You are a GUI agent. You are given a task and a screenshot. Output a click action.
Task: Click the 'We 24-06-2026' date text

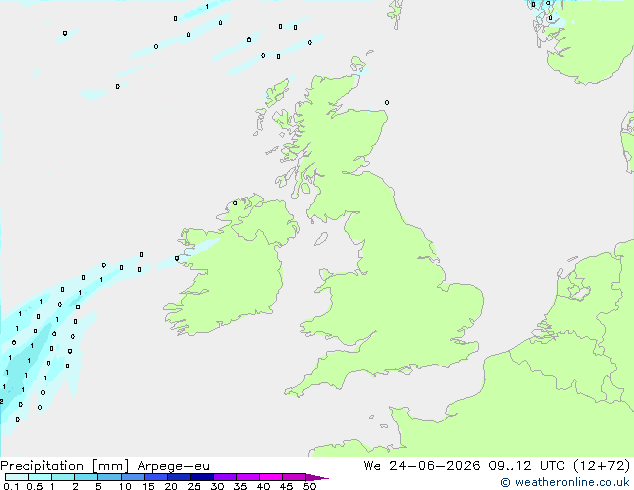tap(422, 466)
